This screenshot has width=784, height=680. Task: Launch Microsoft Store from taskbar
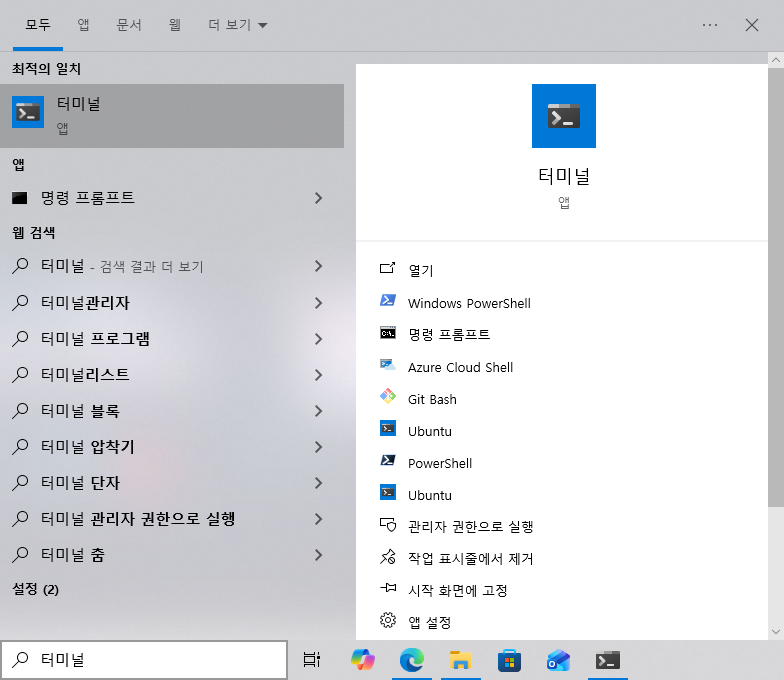(x=509, y=660)
